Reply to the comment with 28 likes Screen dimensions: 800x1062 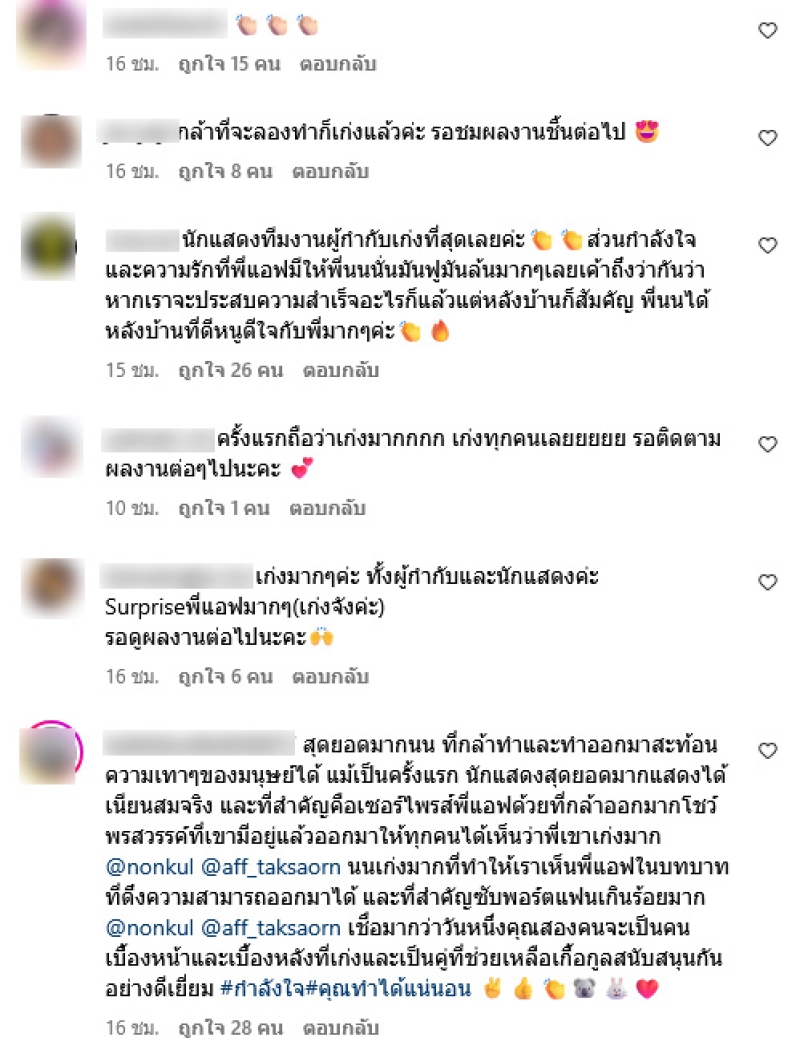(341, 1027)
